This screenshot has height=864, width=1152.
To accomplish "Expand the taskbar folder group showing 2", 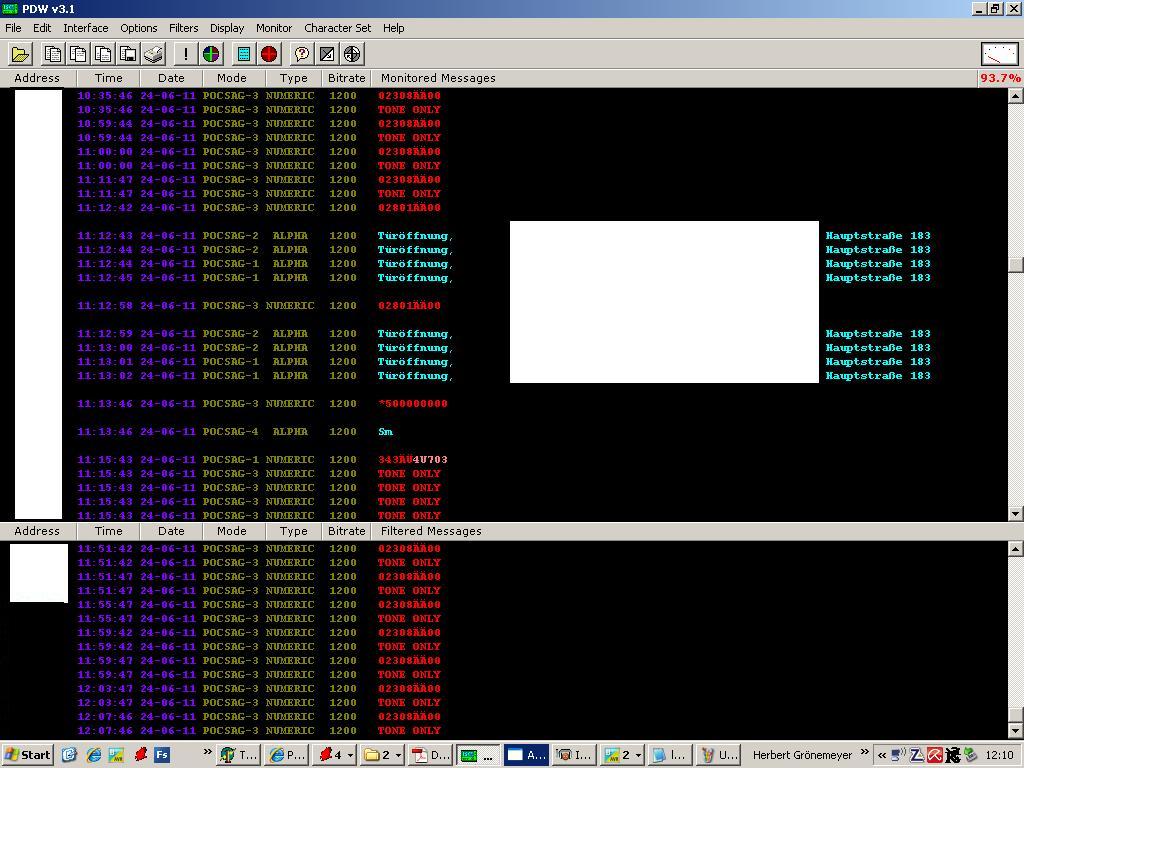I will 383,755.
